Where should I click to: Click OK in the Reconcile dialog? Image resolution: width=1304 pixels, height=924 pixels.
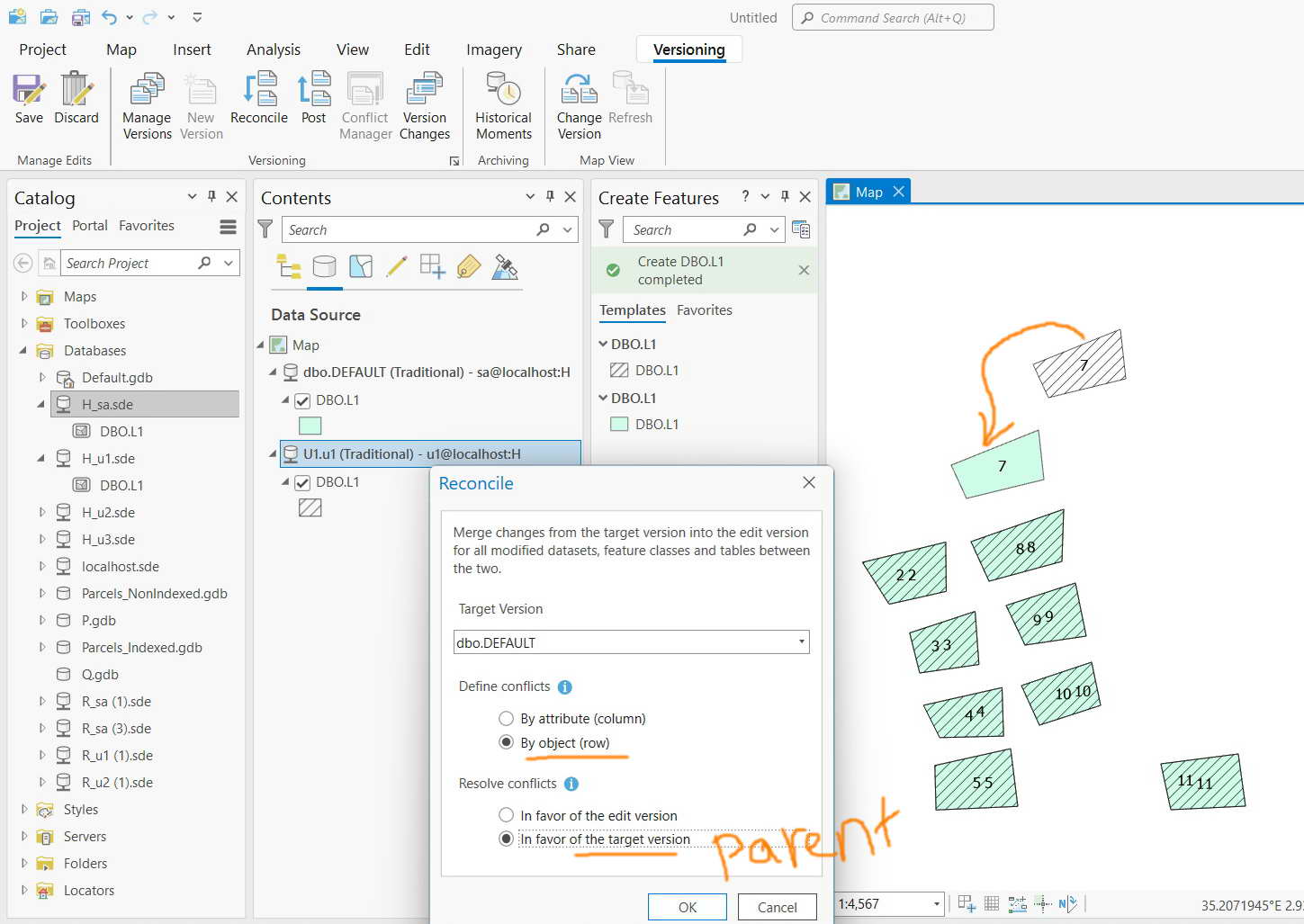pyautogui.click(x=688, y=907)
